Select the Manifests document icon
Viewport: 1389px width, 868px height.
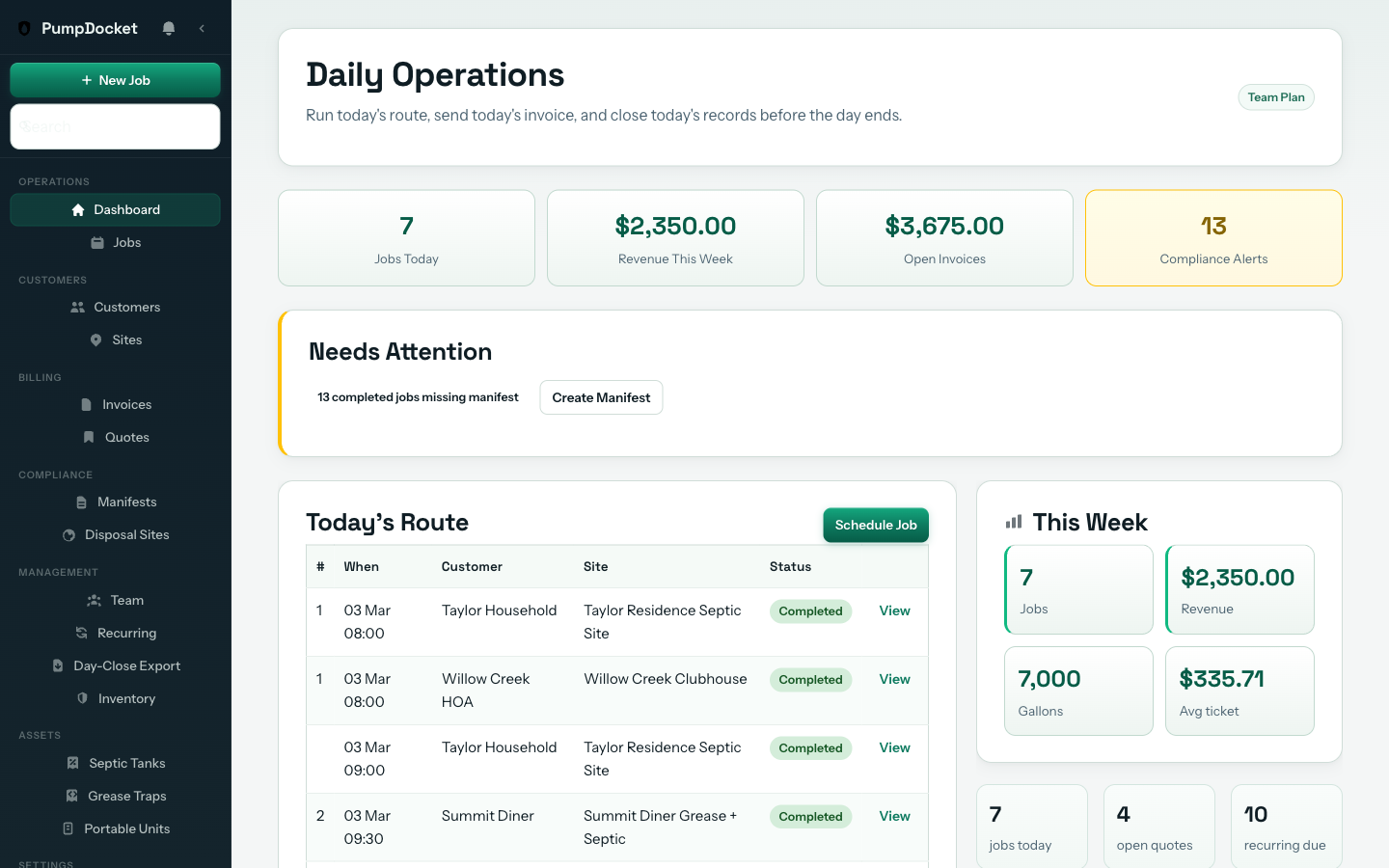82,502
